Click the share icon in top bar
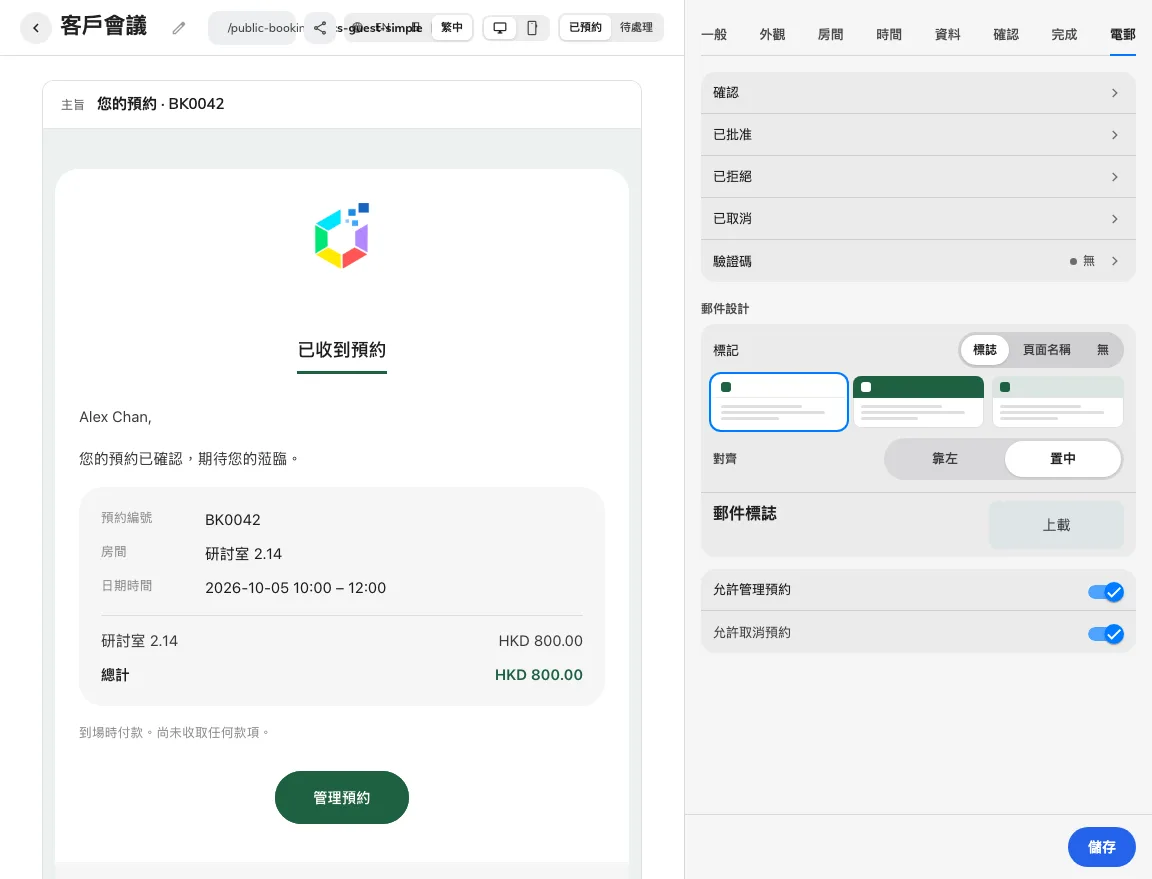 pyautogui.click(x=320, y=28)
